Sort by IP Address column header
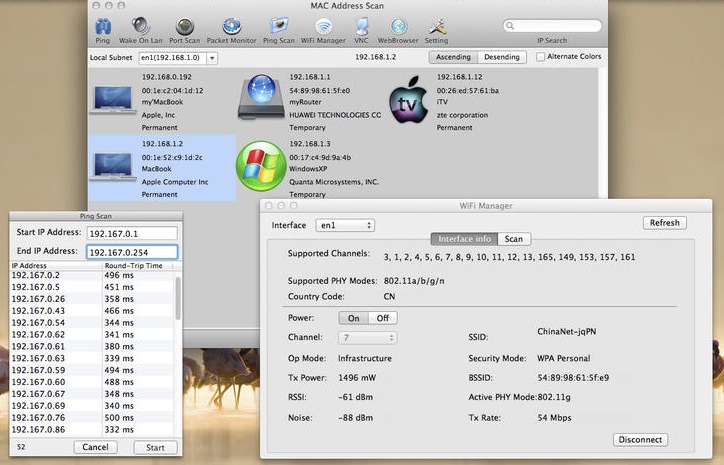Viewport: 724px width, 465px height. click(x=55, y=266)
